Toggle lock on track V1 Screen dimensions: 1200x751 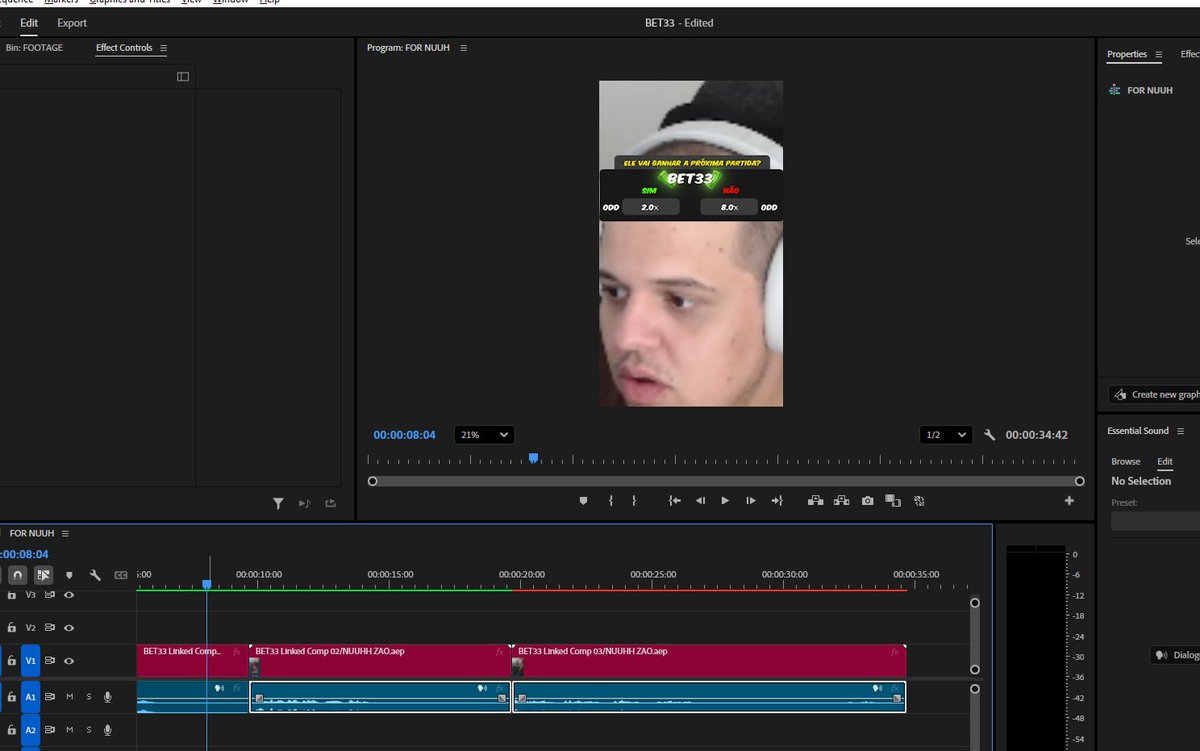[11, 661]
